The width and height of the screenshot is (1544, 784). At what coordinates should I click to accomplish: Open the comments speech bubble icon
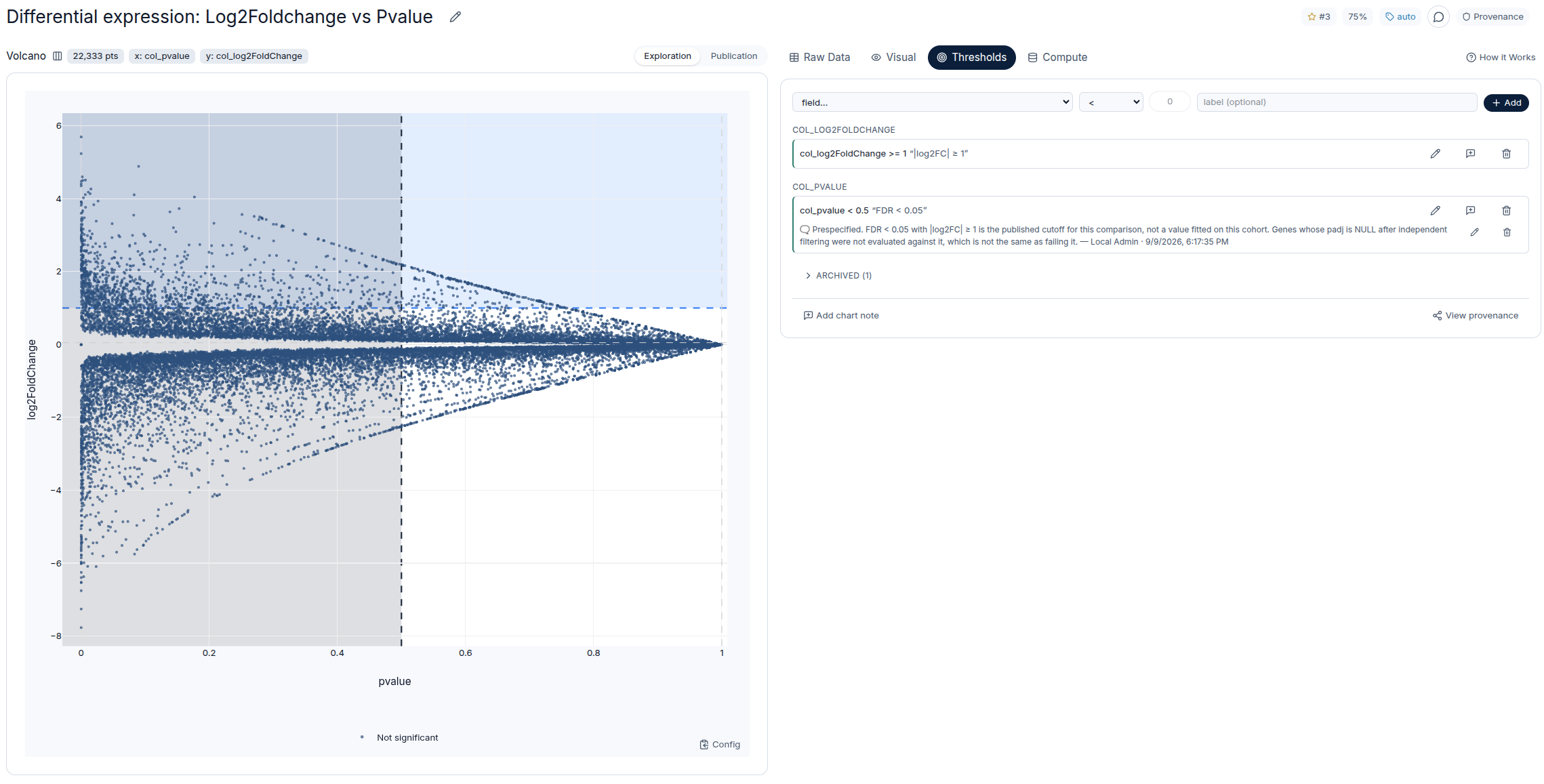click(x=1438, y=17)
